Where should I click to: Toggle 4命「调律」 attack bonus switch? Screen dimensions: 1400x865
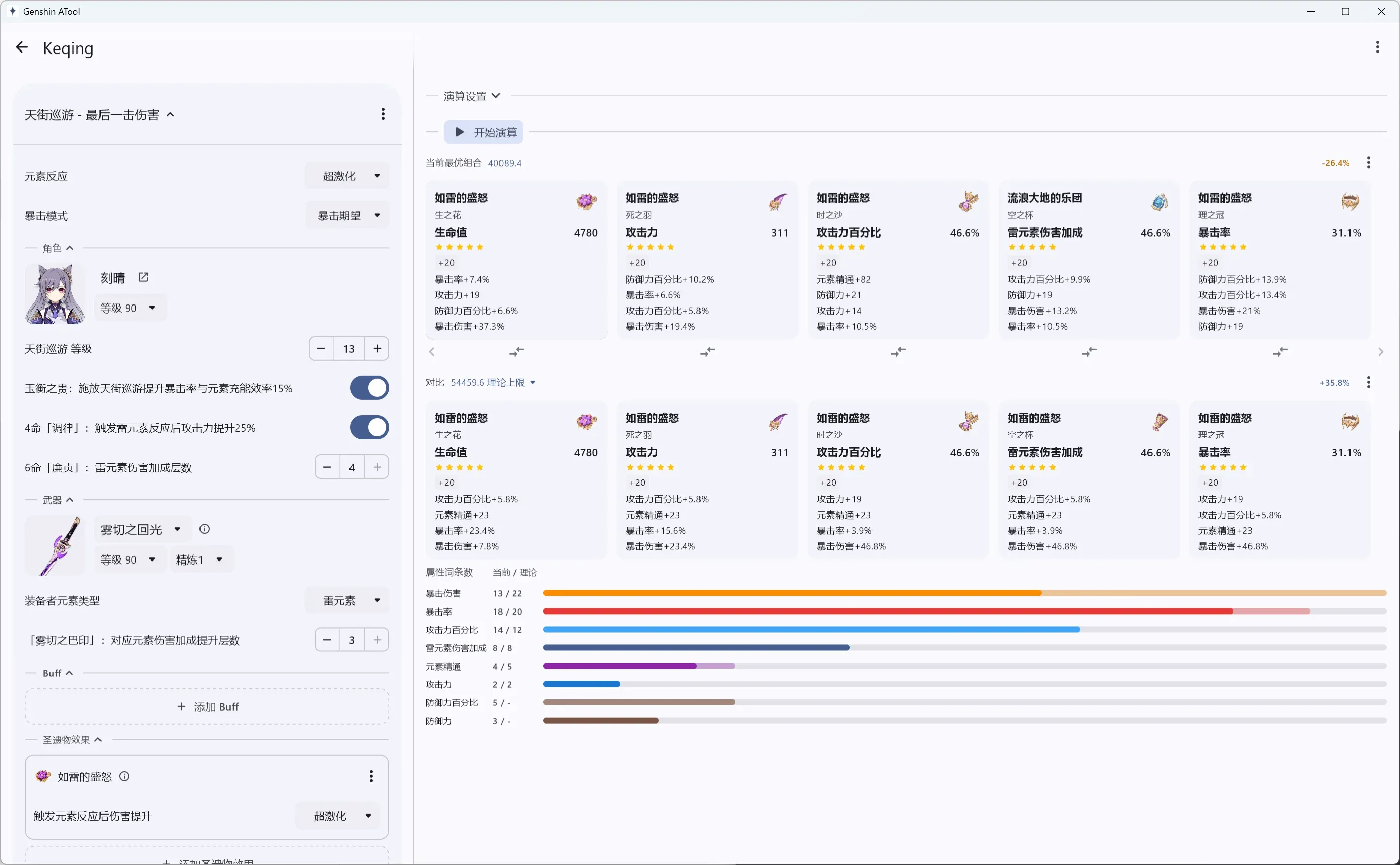click(370, 427)
